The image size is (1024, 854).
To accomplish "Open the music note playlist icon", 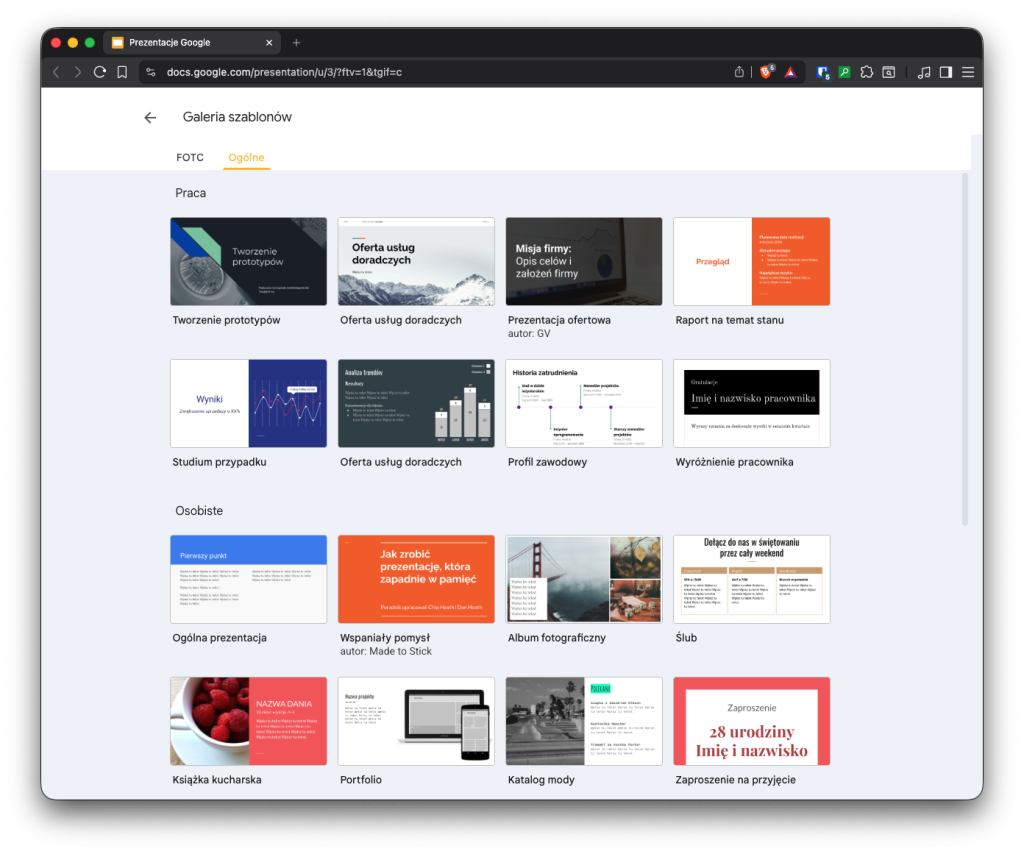I will pos(924,72).
